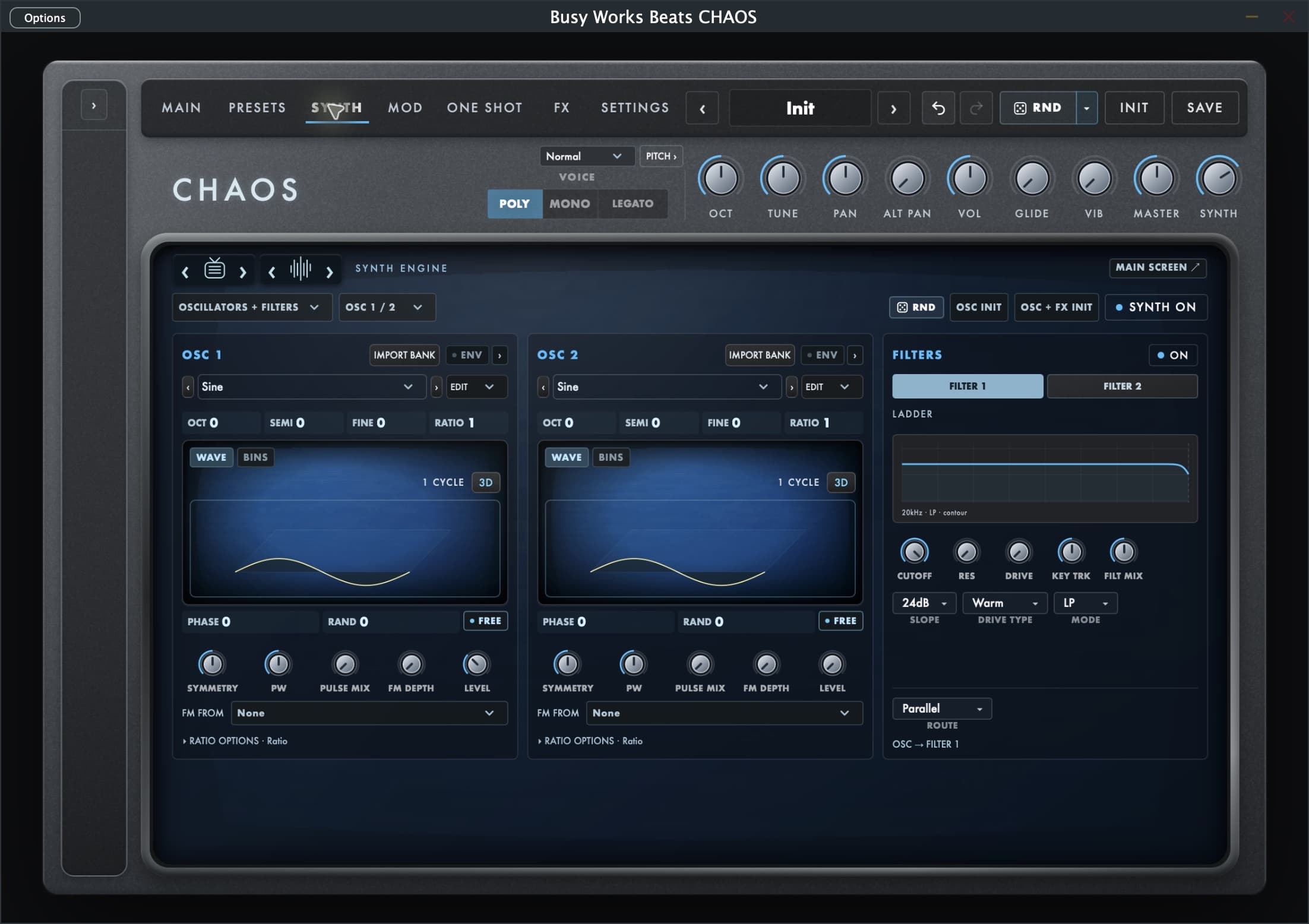Select next OSC 2 waveform arrow
The height and width of the screenshot is (924, 1309).
(792, 387)
